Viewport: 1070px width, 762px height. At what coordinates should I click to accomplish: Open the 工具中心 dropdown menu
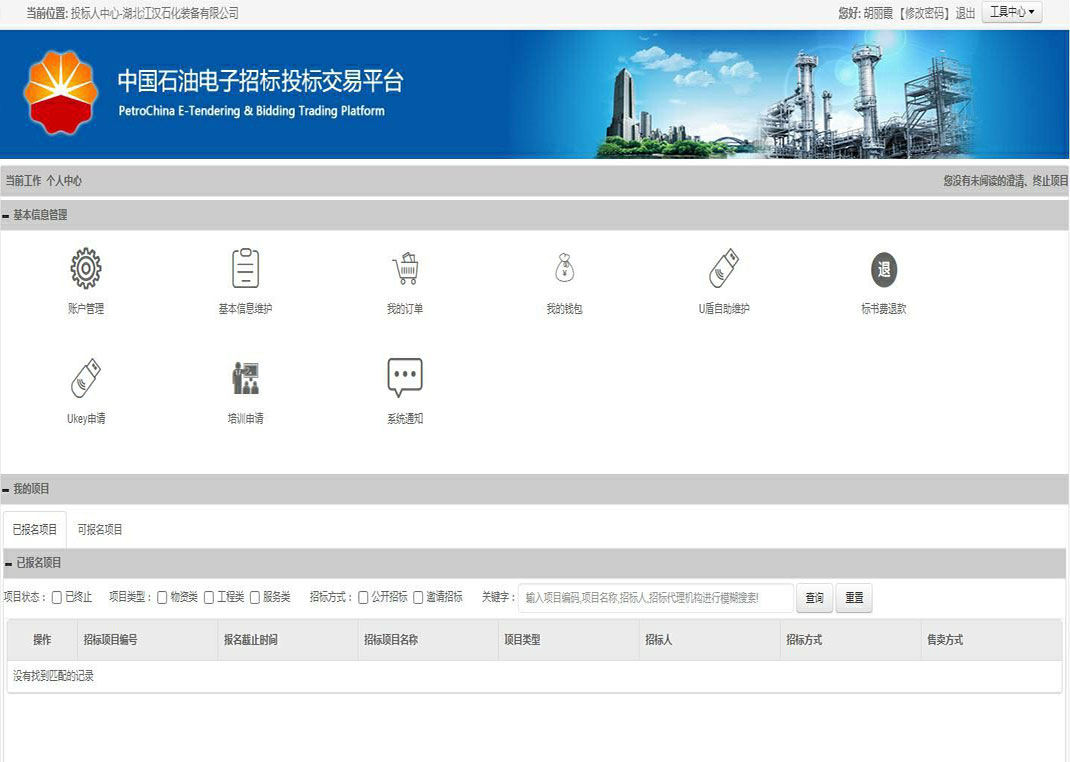pos(1012,12)
